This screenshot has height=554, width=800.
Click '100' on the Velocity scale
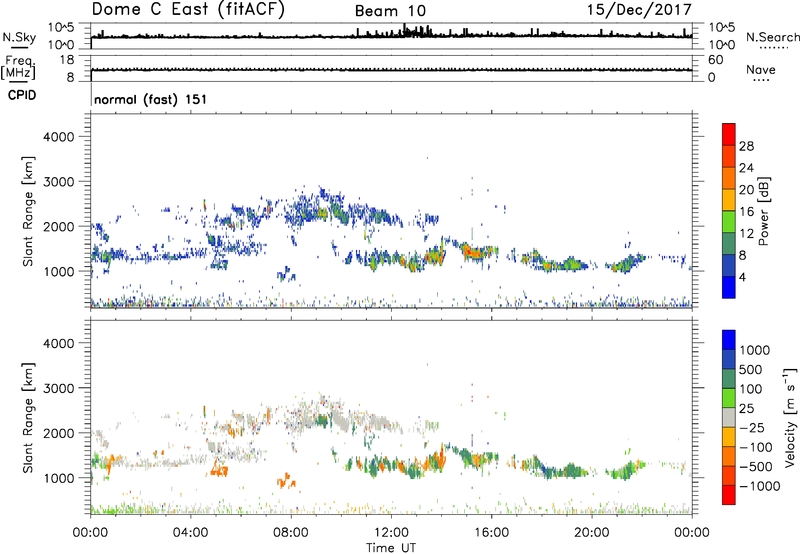click(751, 389)
